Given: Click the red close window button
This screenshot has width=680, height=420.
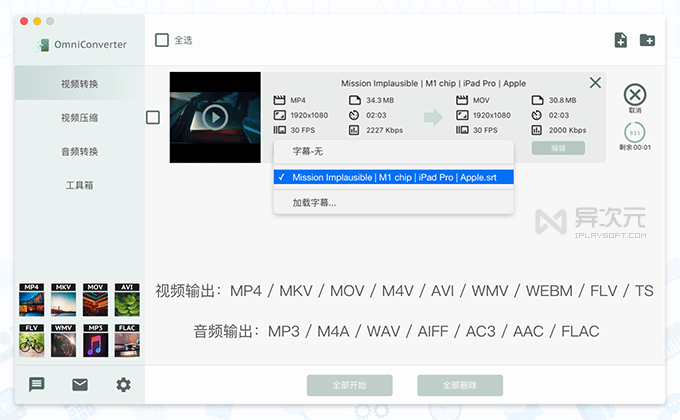Looking at the screenshot, I should click(24, 21).
